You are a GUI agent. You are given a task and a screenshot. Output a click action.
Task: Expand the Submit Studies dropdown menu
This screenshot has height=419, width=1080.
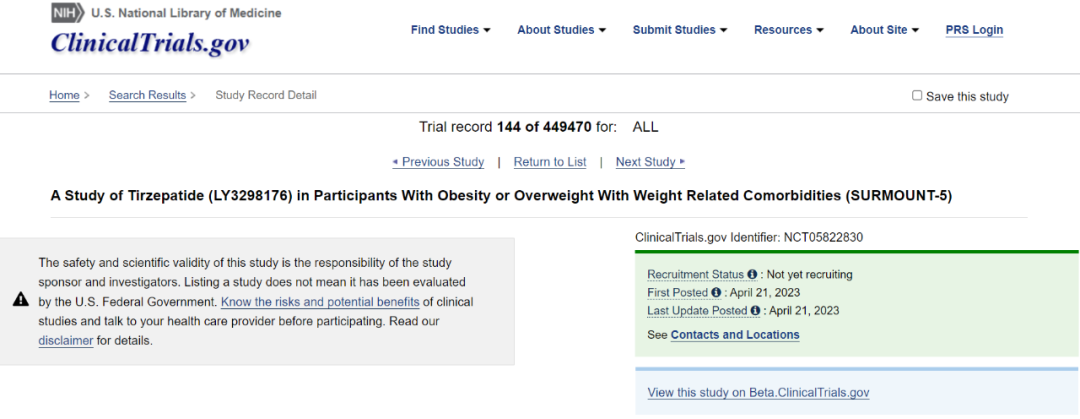click(x=679, y=30)
